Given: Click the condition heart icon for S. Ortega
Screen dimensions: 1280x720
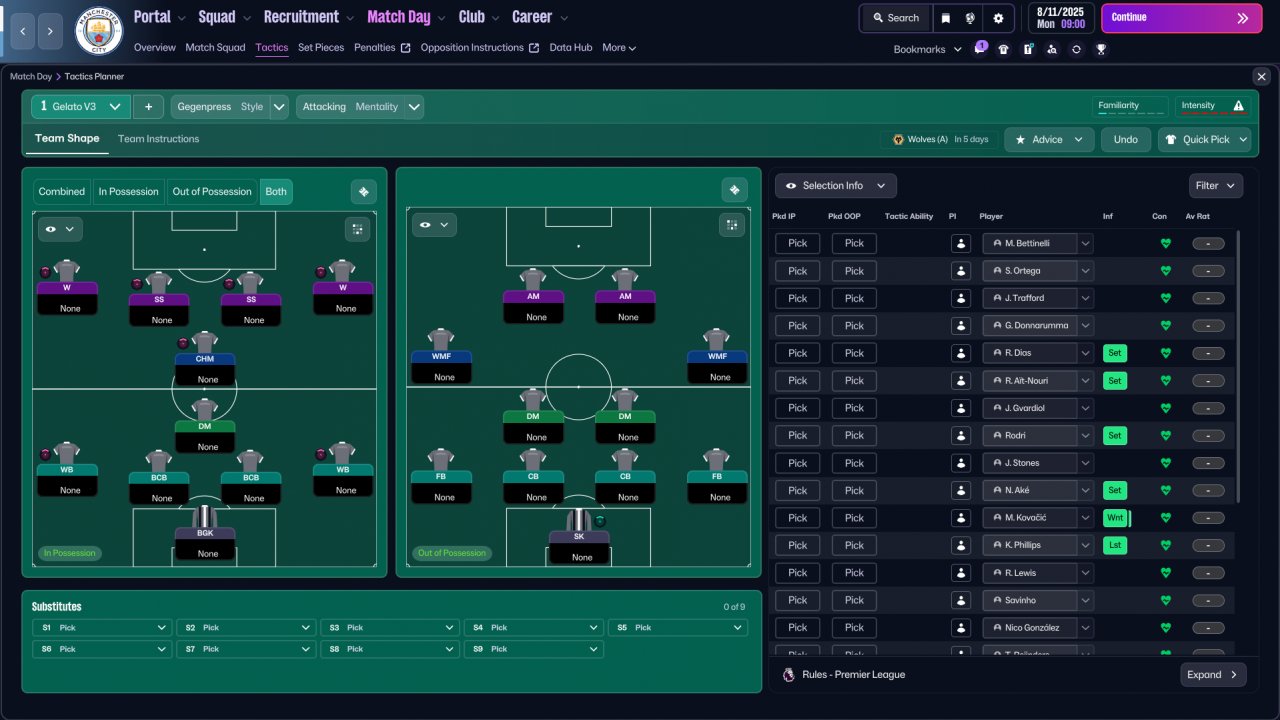Looking at the screenshot, I should (1165, 271).
